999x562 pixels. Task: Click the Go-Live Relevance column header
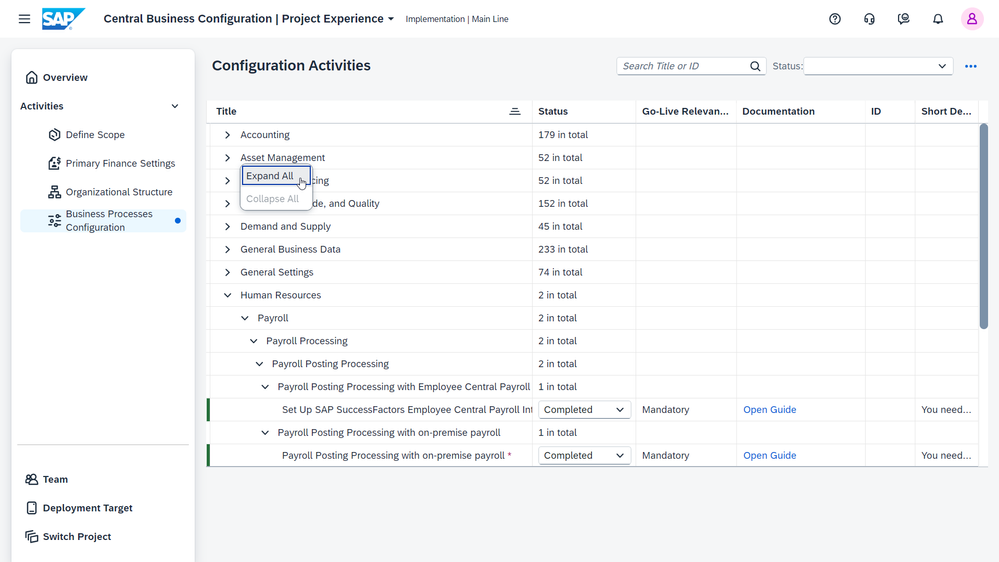685,112
